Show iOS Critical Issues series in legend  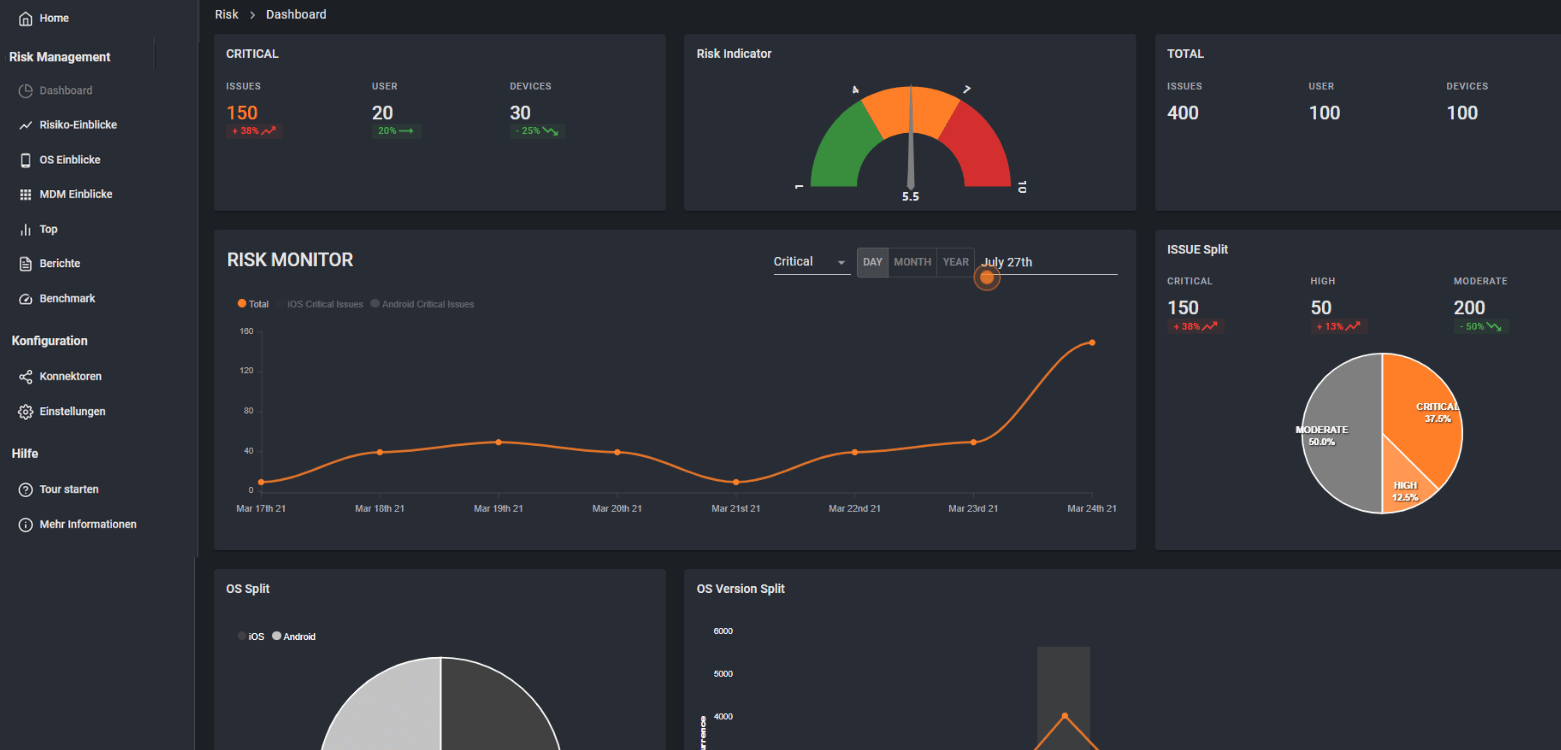(x=323, y=304)
